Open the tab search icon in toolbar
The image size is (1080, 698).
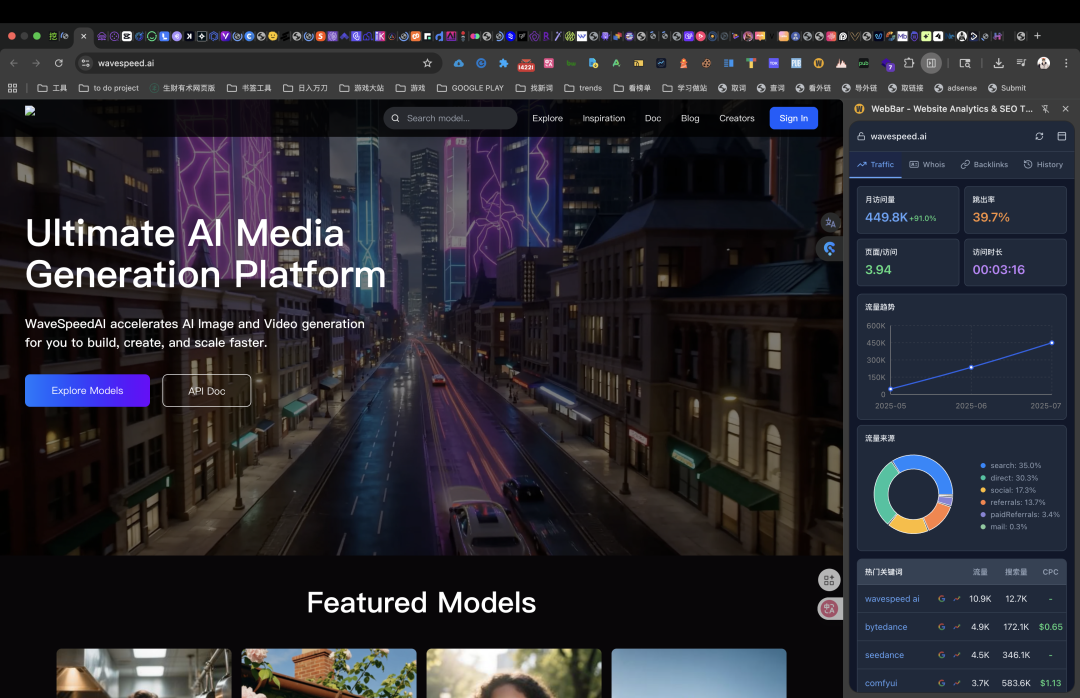click(965, 63)
